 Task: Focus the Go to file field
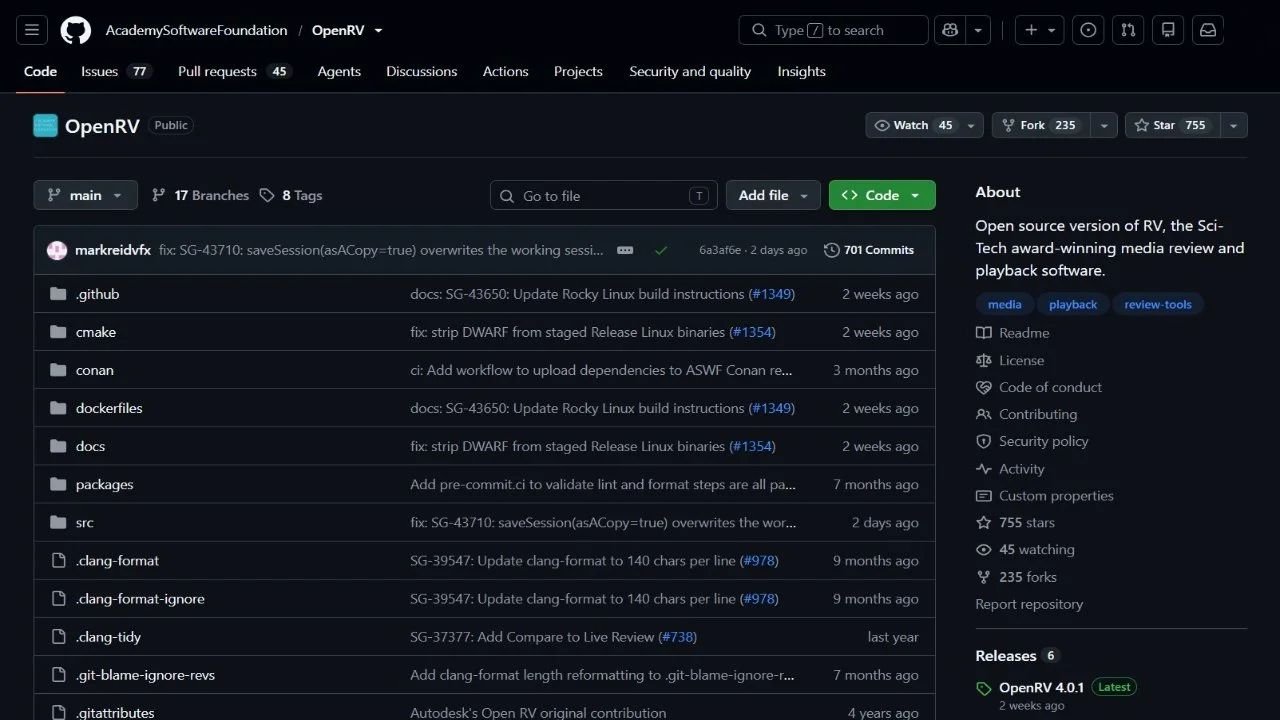[603, 195]
